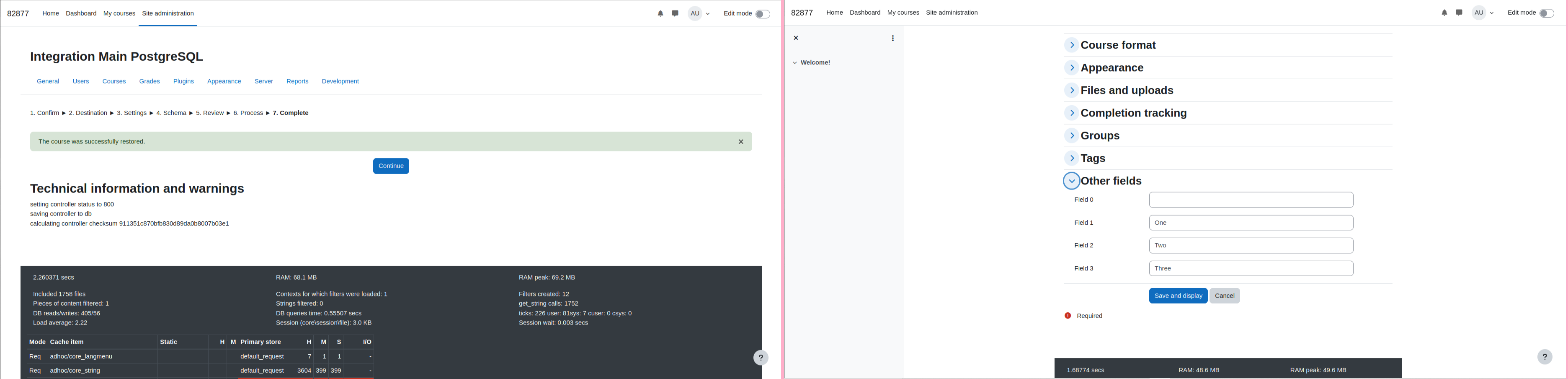Screen dimensions: 1568x379
Task: Click the calculating controller checksum line
Action: [x=130, y=224]
